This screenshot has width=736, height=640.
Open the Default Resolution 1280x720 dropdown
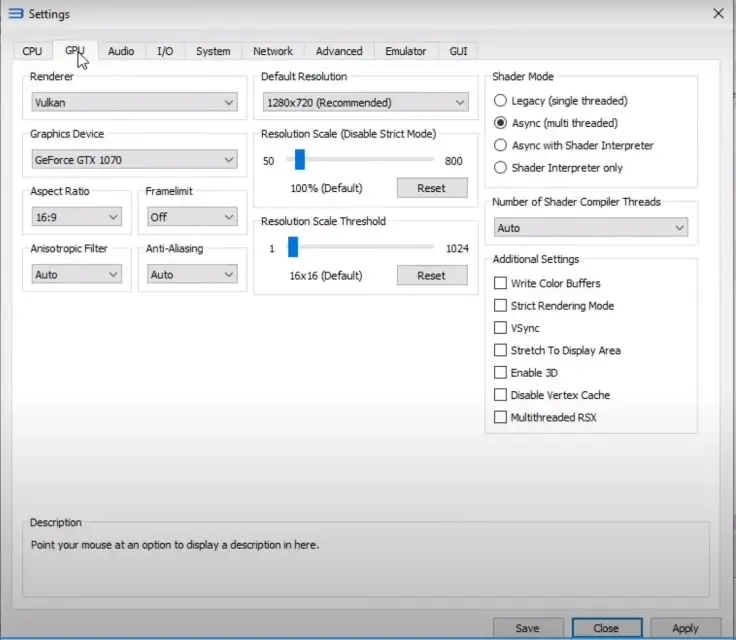coord(366,102)
